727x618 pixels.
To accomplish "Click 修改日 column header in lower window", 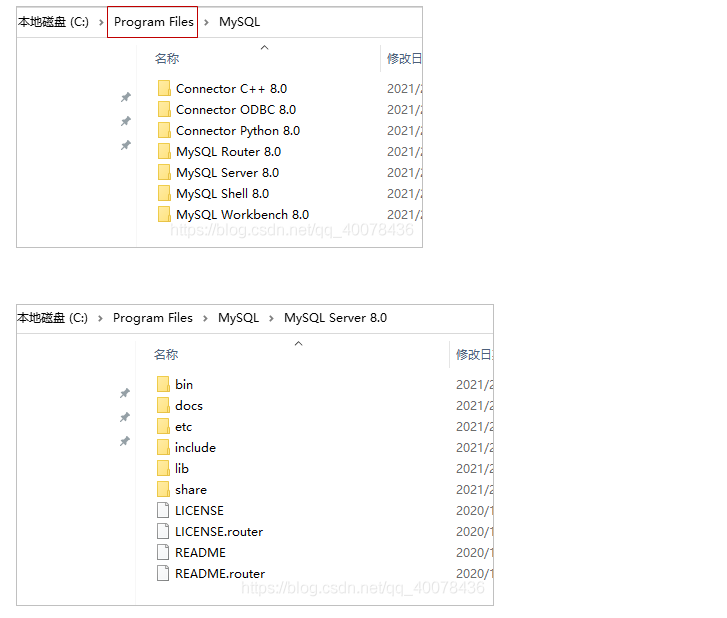I will (x=474, y=355).
